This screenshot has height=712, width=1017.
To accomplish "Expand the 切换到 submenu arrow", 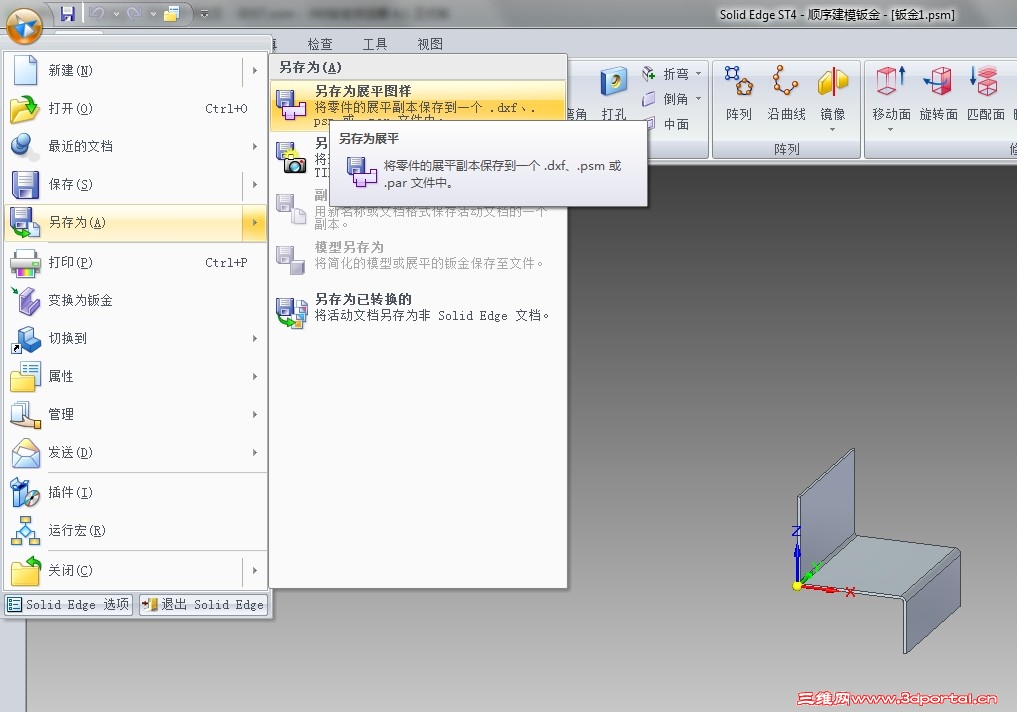I will (255, 338).
